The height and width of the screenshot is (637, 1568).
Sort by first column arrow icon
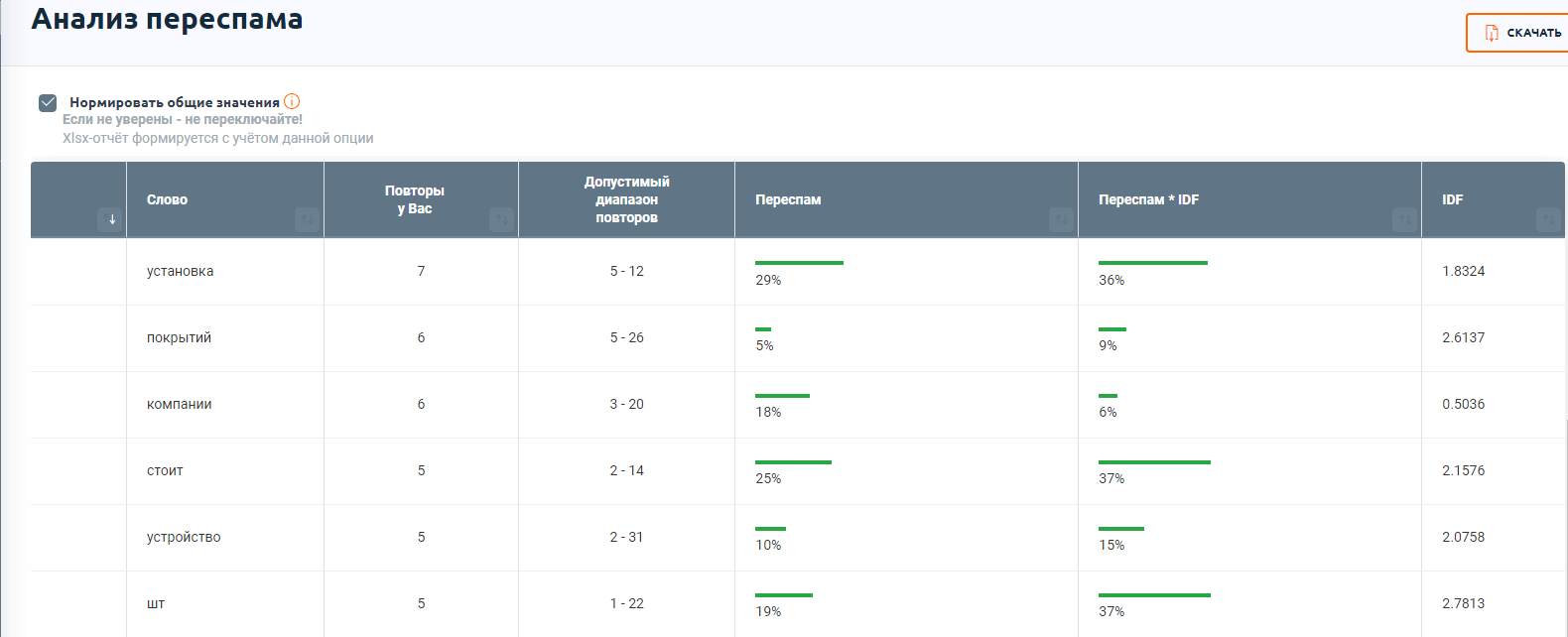coord(111,219)
